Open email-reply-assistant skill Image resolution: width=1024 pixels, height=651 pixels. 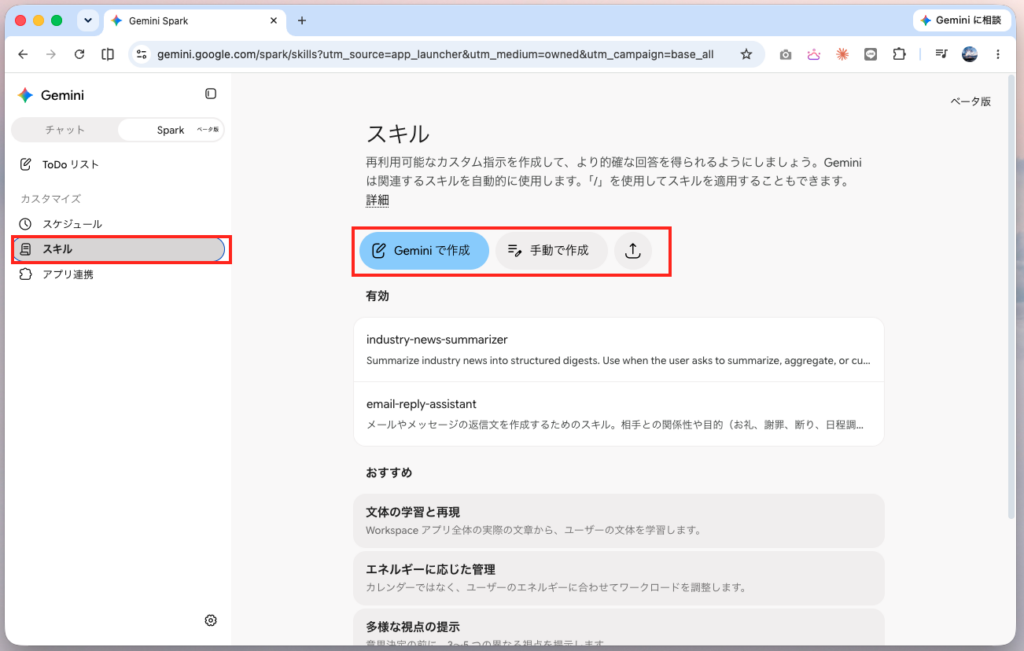pyautogui.click(x=618, y=414)
